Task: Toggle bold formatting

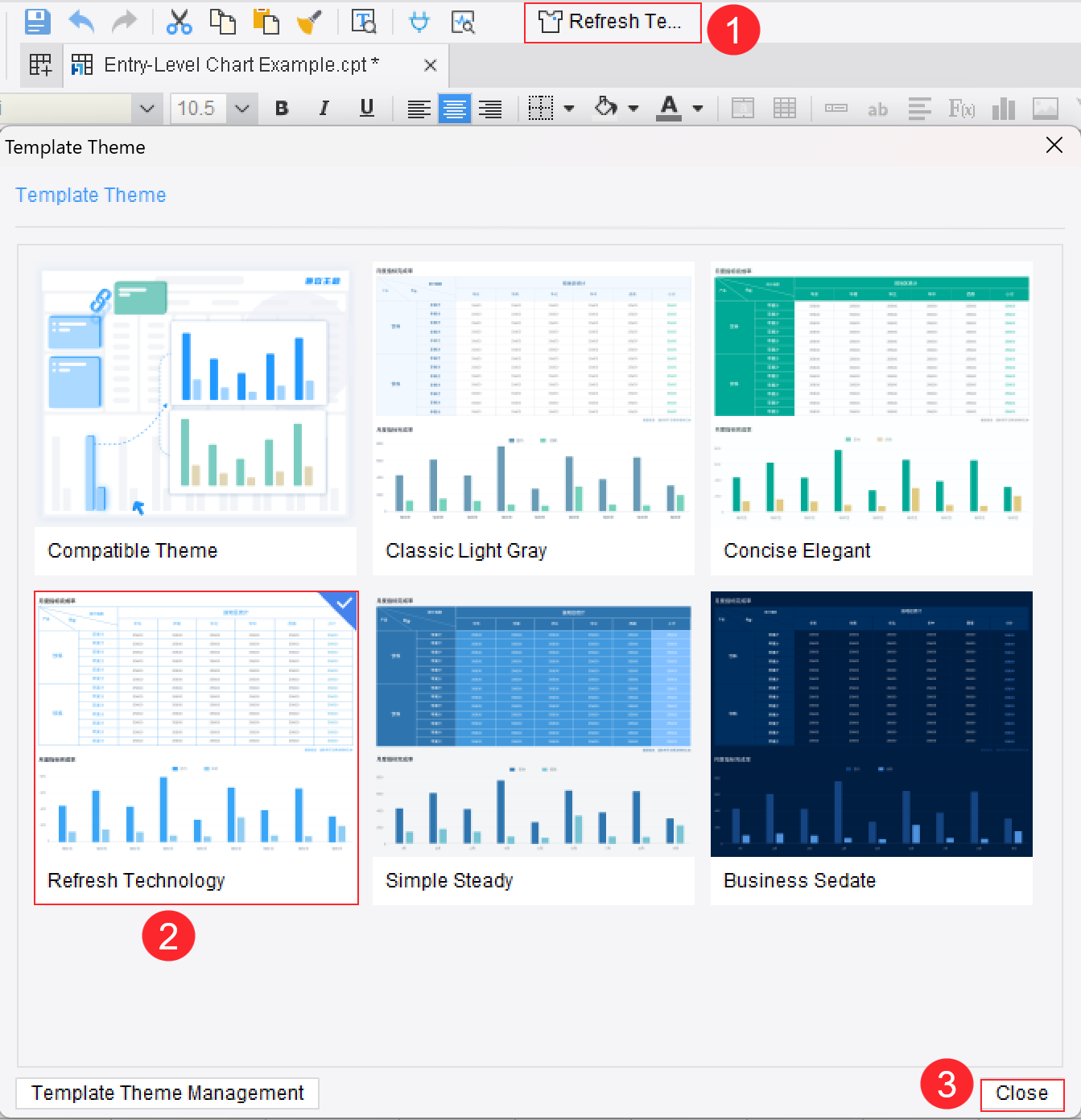Action: point(282,108)
